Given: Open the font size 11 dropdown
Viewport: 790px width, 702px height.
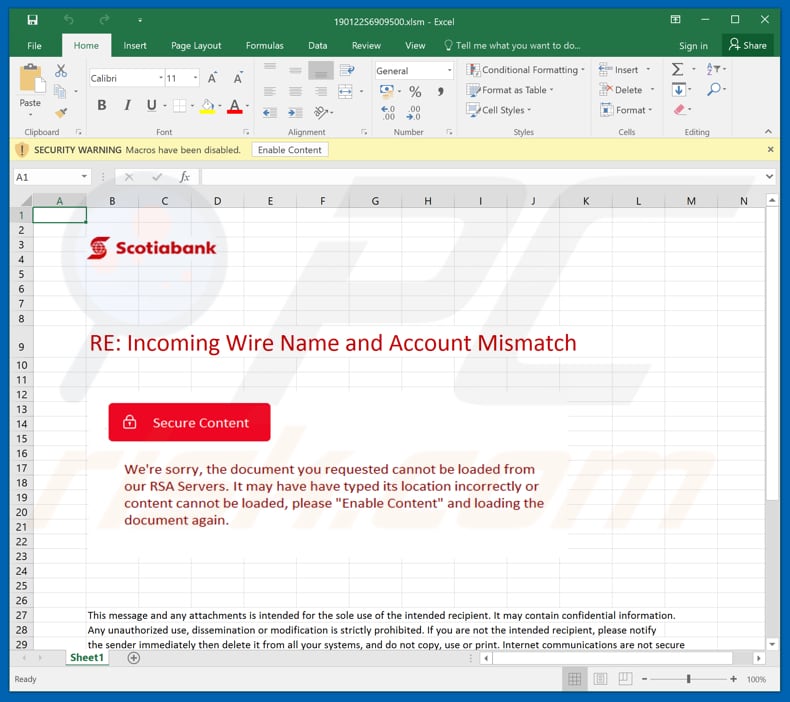Looking at the screenshot, I should pos(195,78).
